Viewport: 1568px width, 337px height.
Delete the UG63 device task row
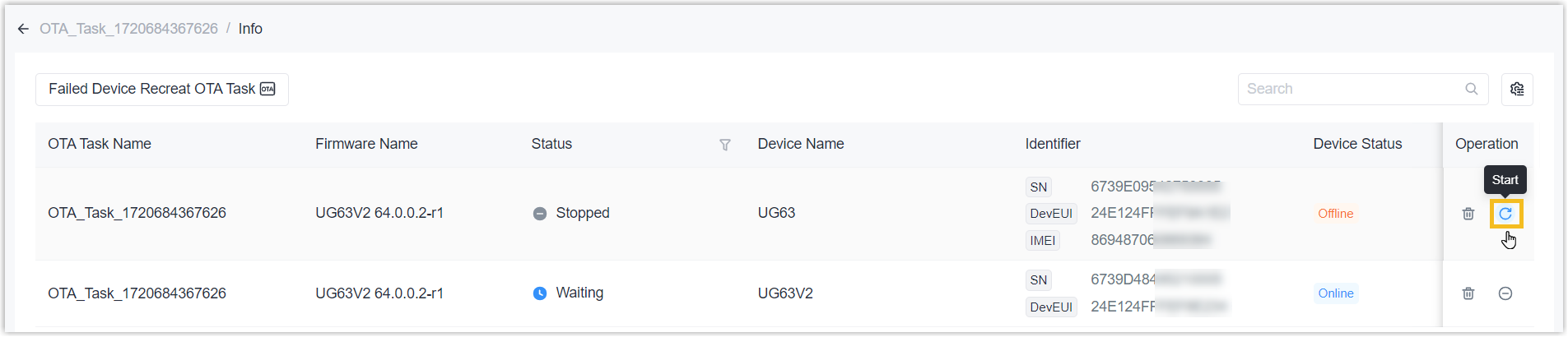[1468, 214]
